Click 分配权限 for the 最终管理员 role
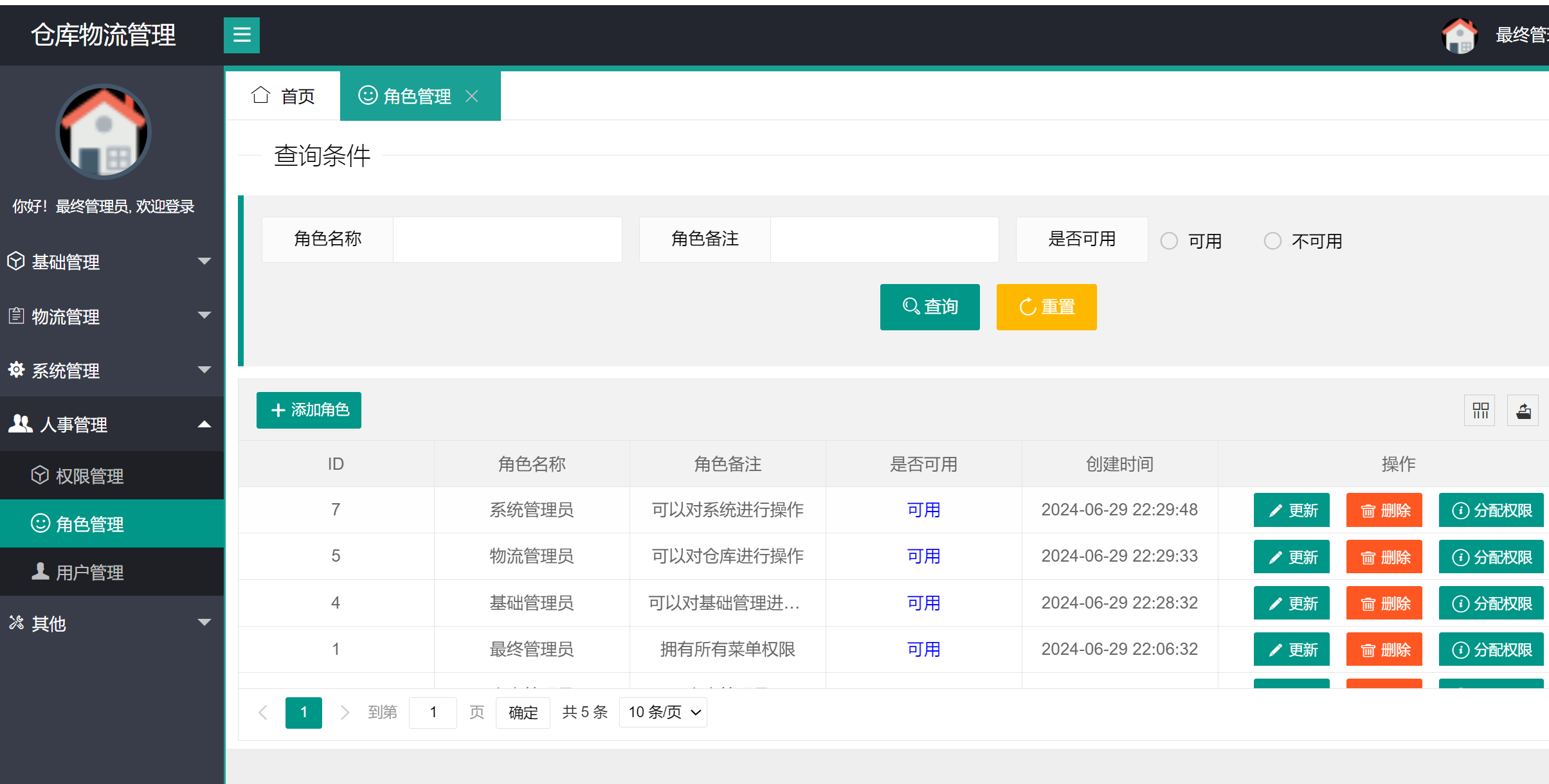1549x784 pixels. (1490, 649)
